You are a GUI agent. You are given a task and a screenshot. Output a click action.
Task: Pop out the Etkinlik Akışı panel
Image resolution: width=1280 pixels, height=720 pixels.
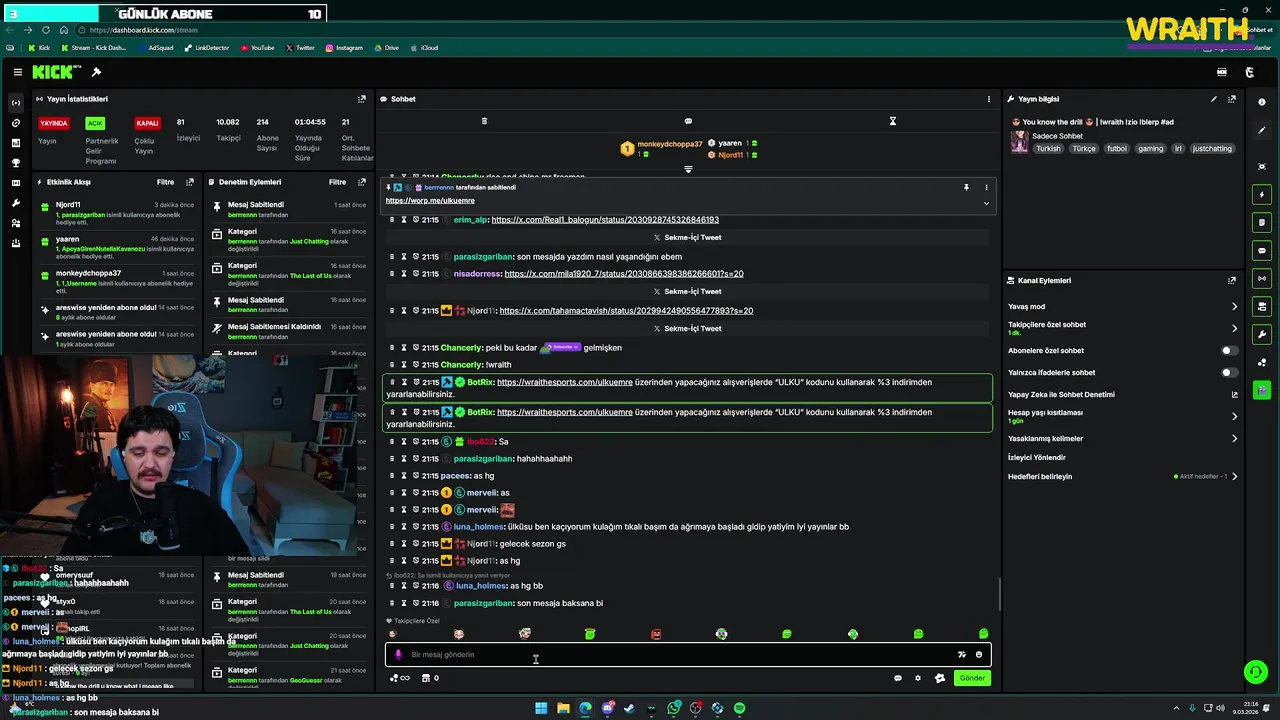190,182
